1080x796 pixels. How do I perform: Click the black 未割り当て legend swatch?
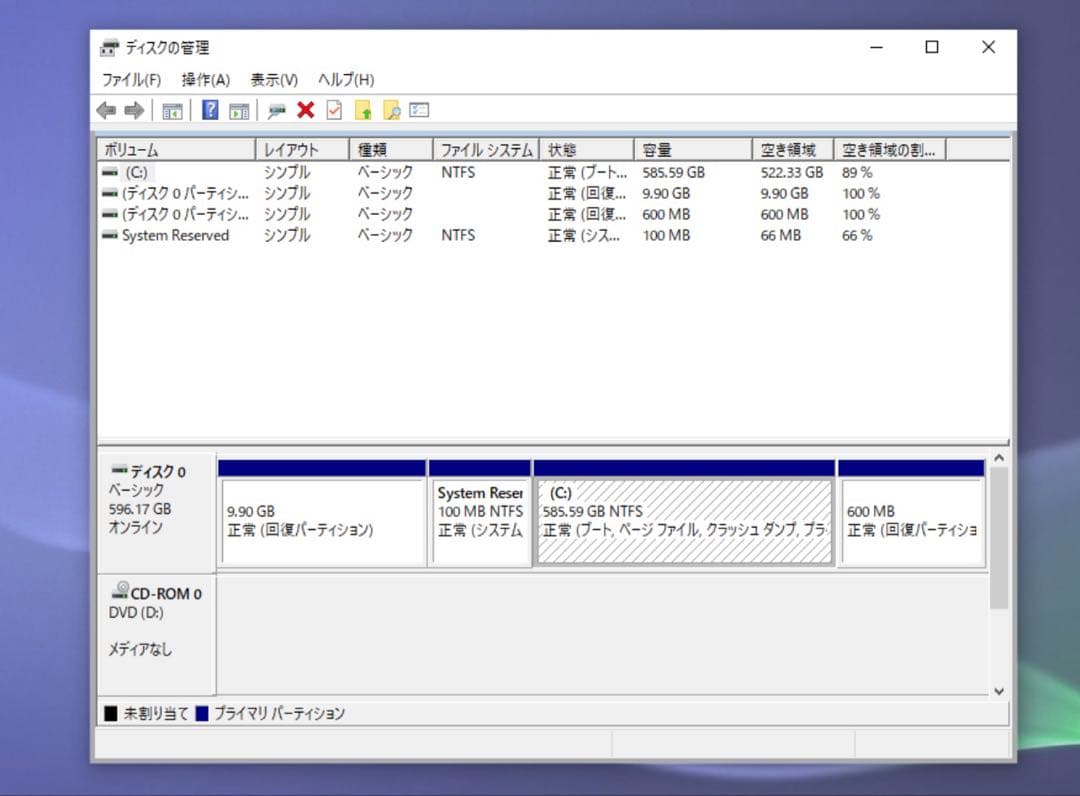point(111,713)
